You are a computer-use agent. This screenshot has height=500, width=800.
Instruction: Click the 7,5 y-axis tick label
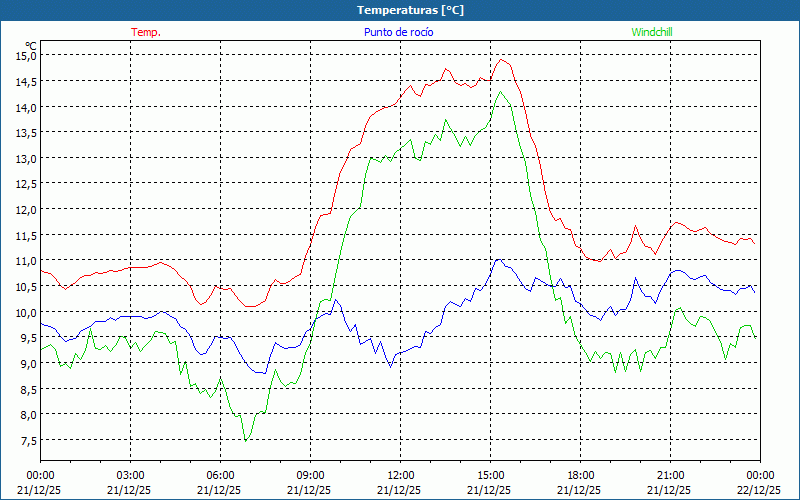(26, 440)
